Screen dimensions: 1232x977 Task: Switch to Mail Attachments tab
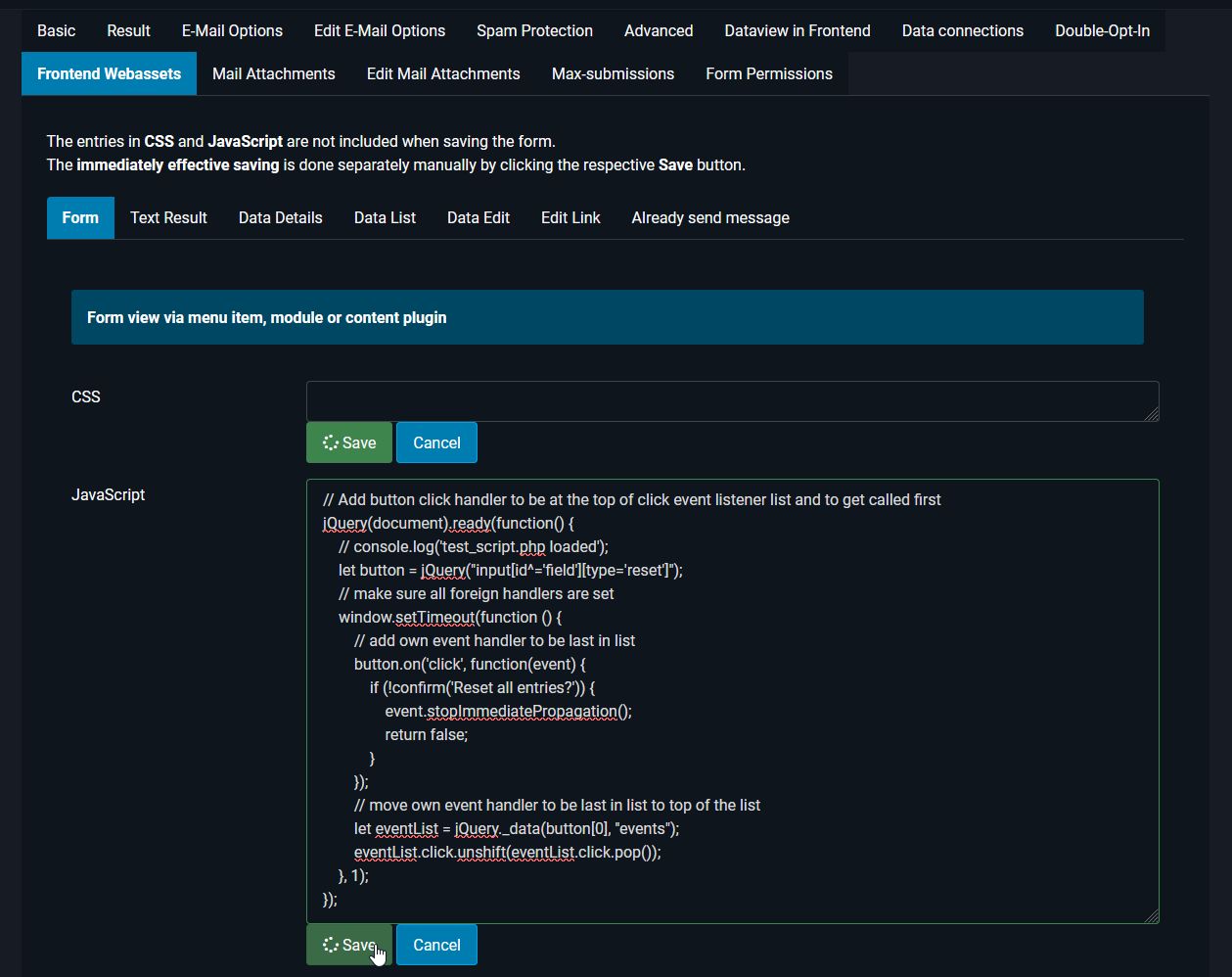[x=273, y=73]
